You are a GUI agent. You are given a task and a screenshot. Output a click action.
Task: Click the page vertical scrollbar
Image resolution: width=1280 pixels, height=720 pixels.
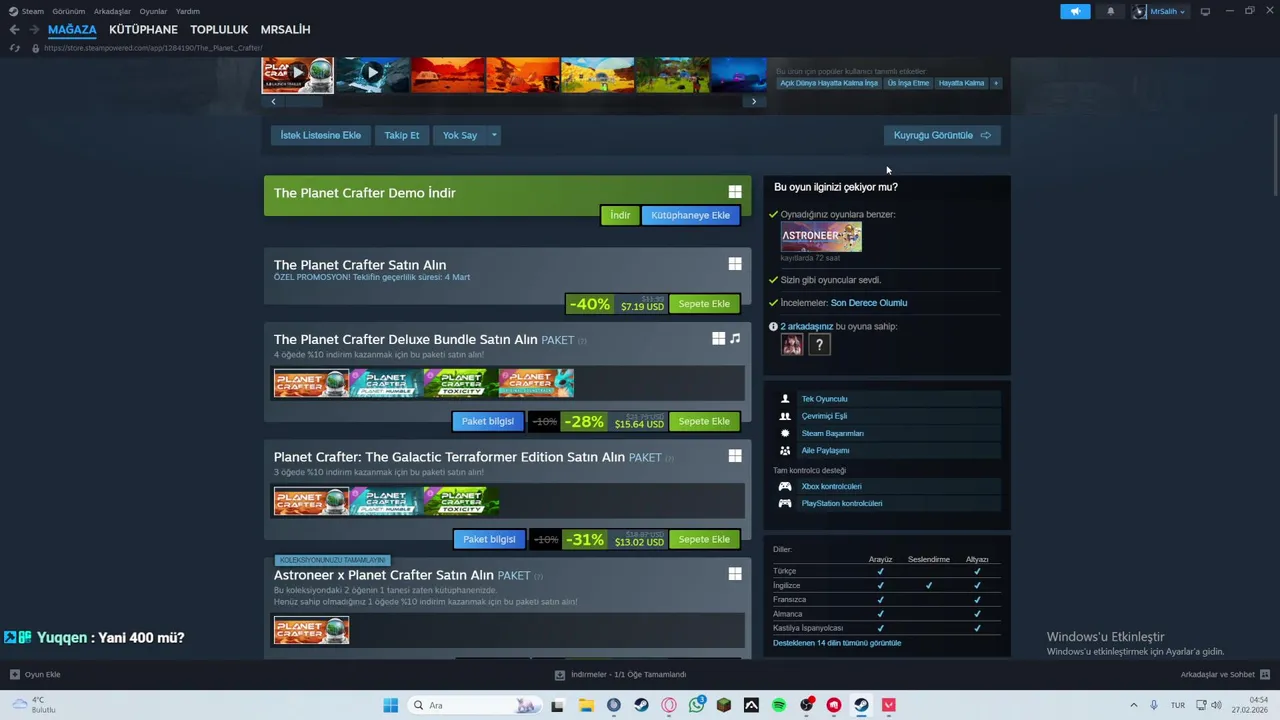click(x=1275, y=155)
